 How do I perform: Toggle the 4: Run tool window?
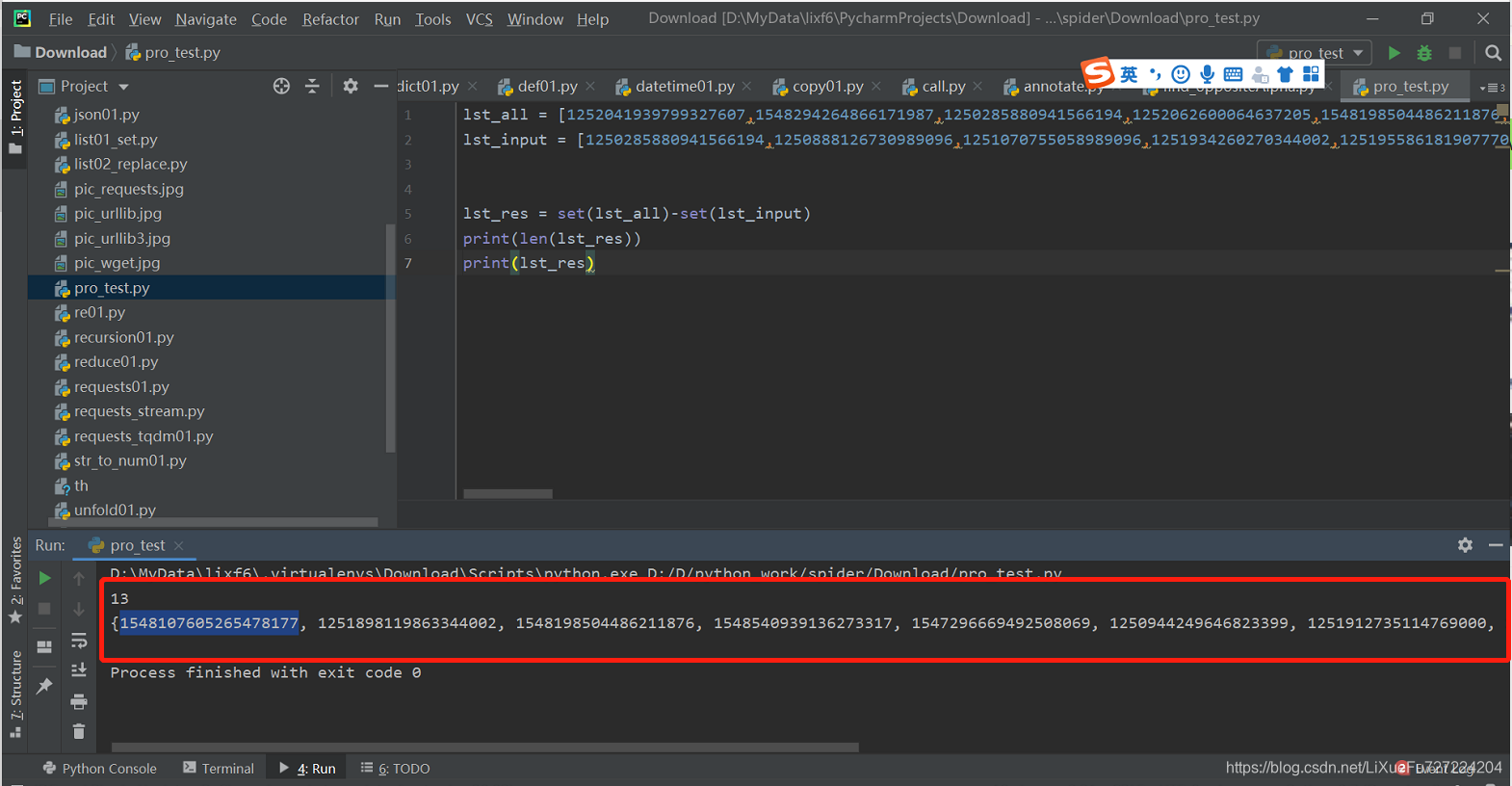307,769
